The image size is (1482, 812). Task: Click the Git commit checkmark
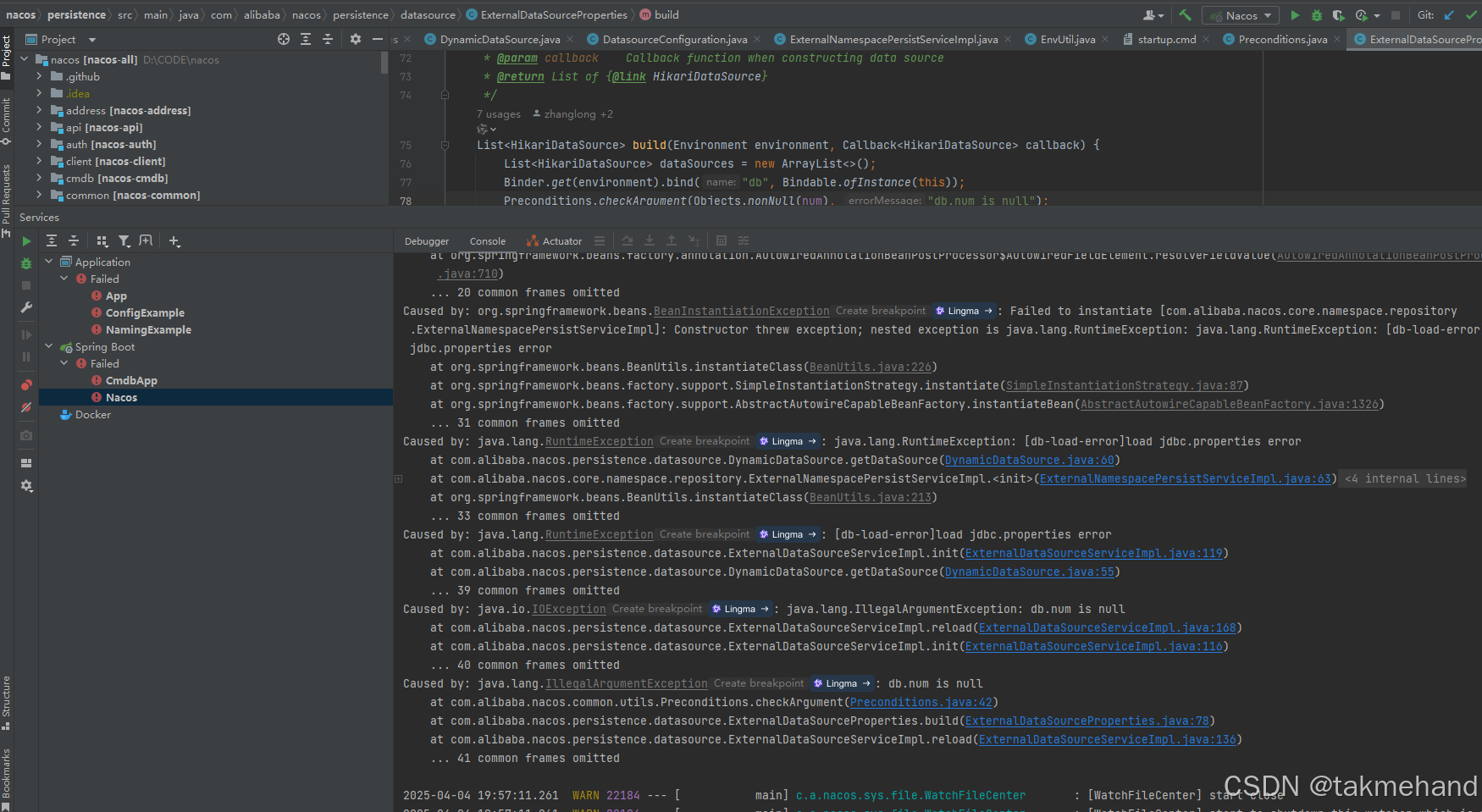1471,15
